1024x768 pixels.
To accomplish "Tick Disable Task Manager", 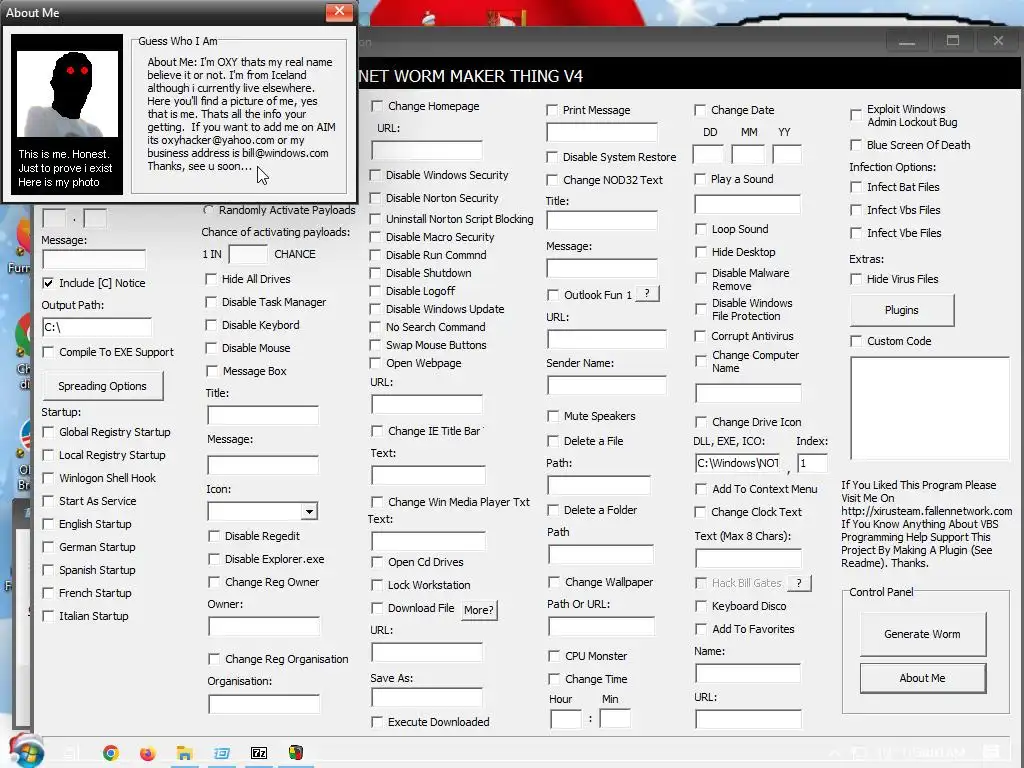I will point(211,302).
